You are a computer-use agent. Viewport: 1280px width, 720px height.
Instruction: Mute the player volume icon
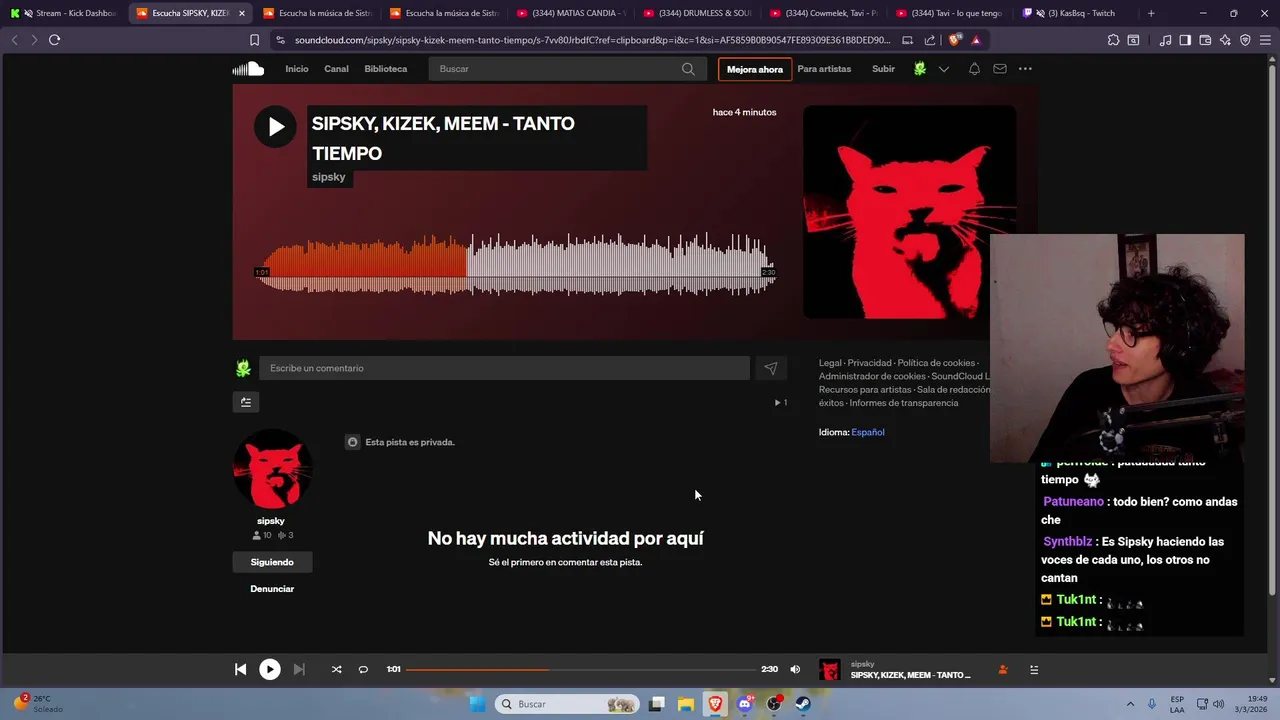point(795,669)
